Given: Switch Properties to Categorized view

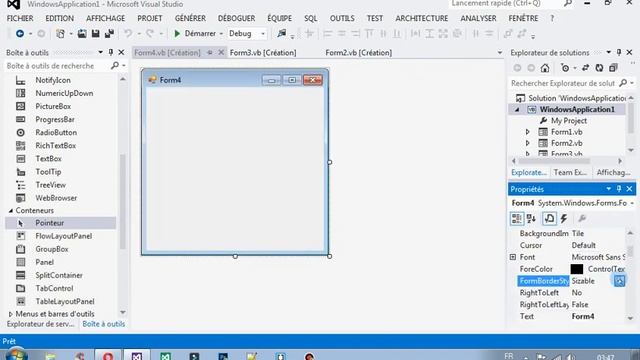Looking at the screenshot, I should pos(517,218).
